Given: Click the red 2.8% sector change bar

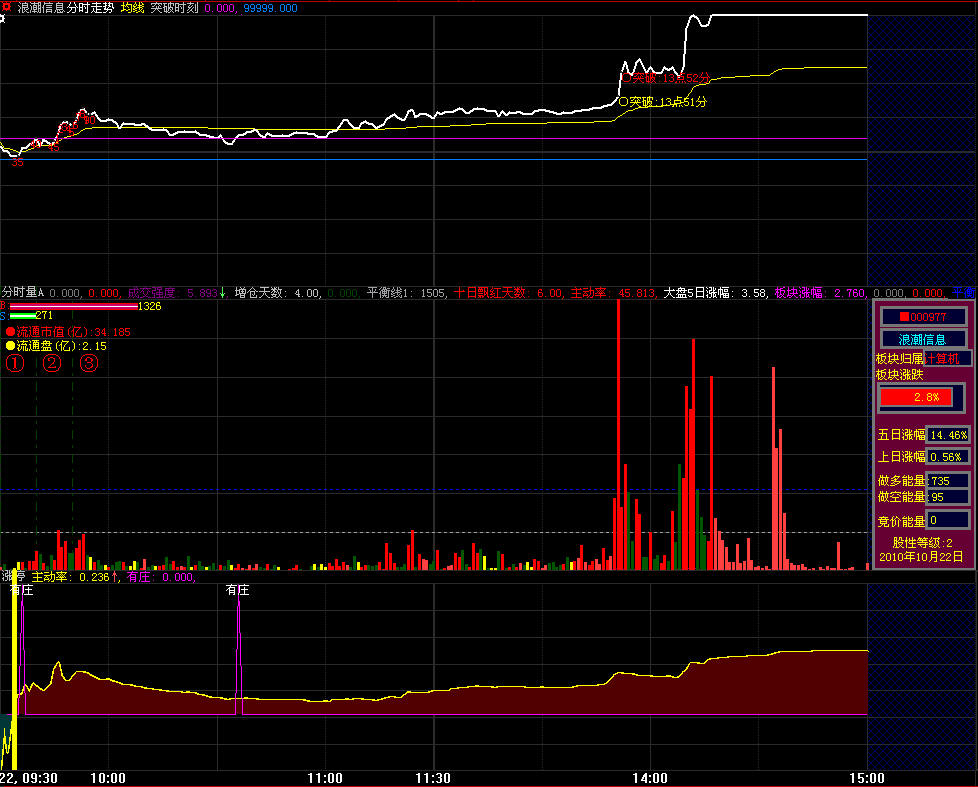Looking at the screenshot, I should [x=923, y=397].
